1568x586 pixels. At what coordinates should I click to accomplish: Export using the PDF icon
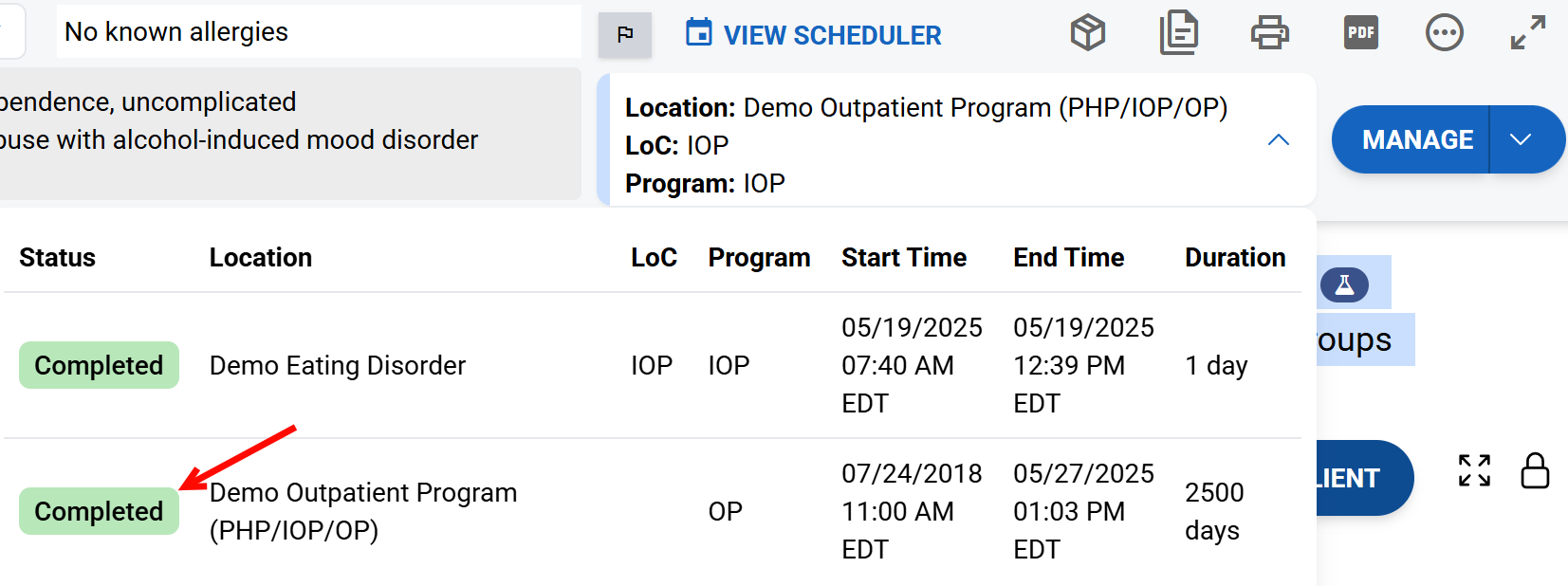1361,33
